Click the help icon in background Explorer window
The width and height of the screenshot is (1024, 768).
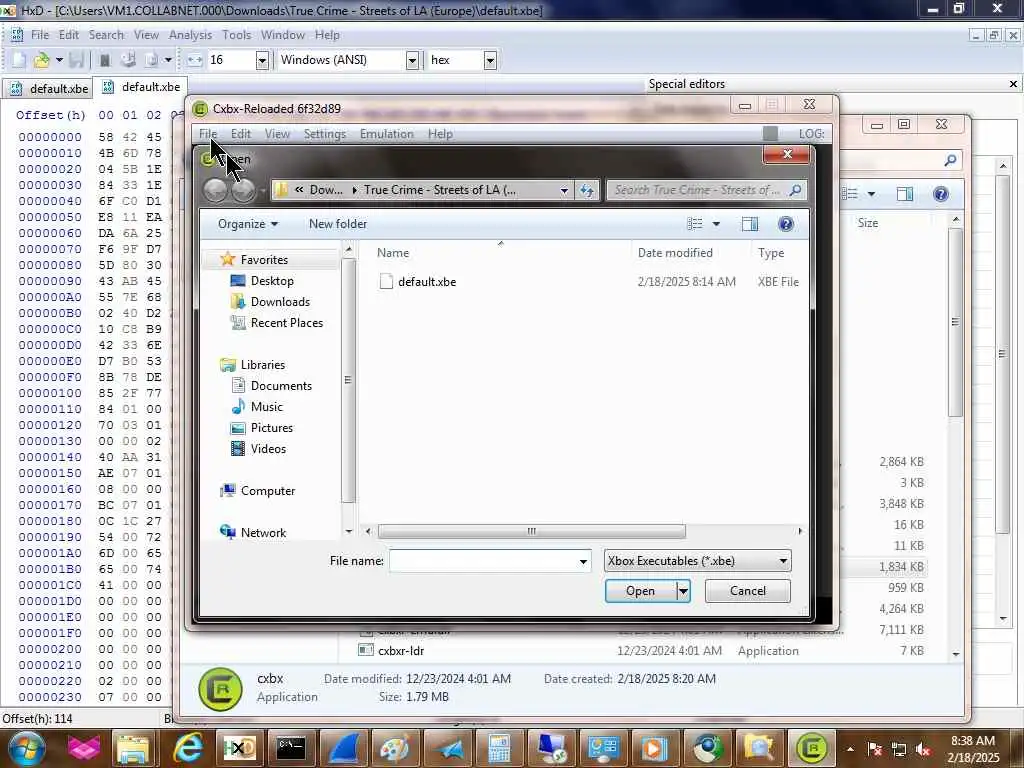click(940, 194)
